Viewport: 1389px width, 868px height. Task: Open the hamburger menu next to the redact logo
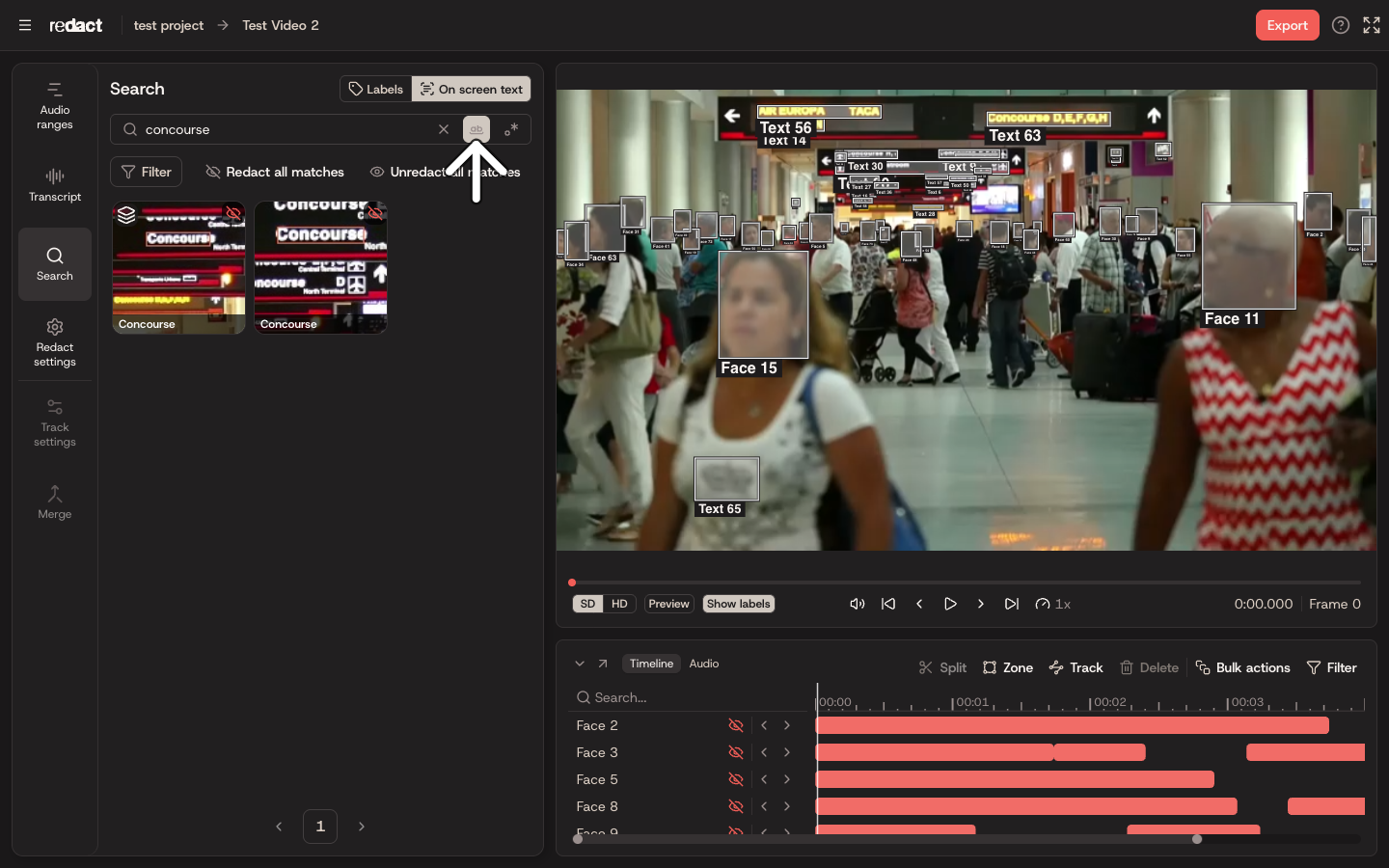25,25
